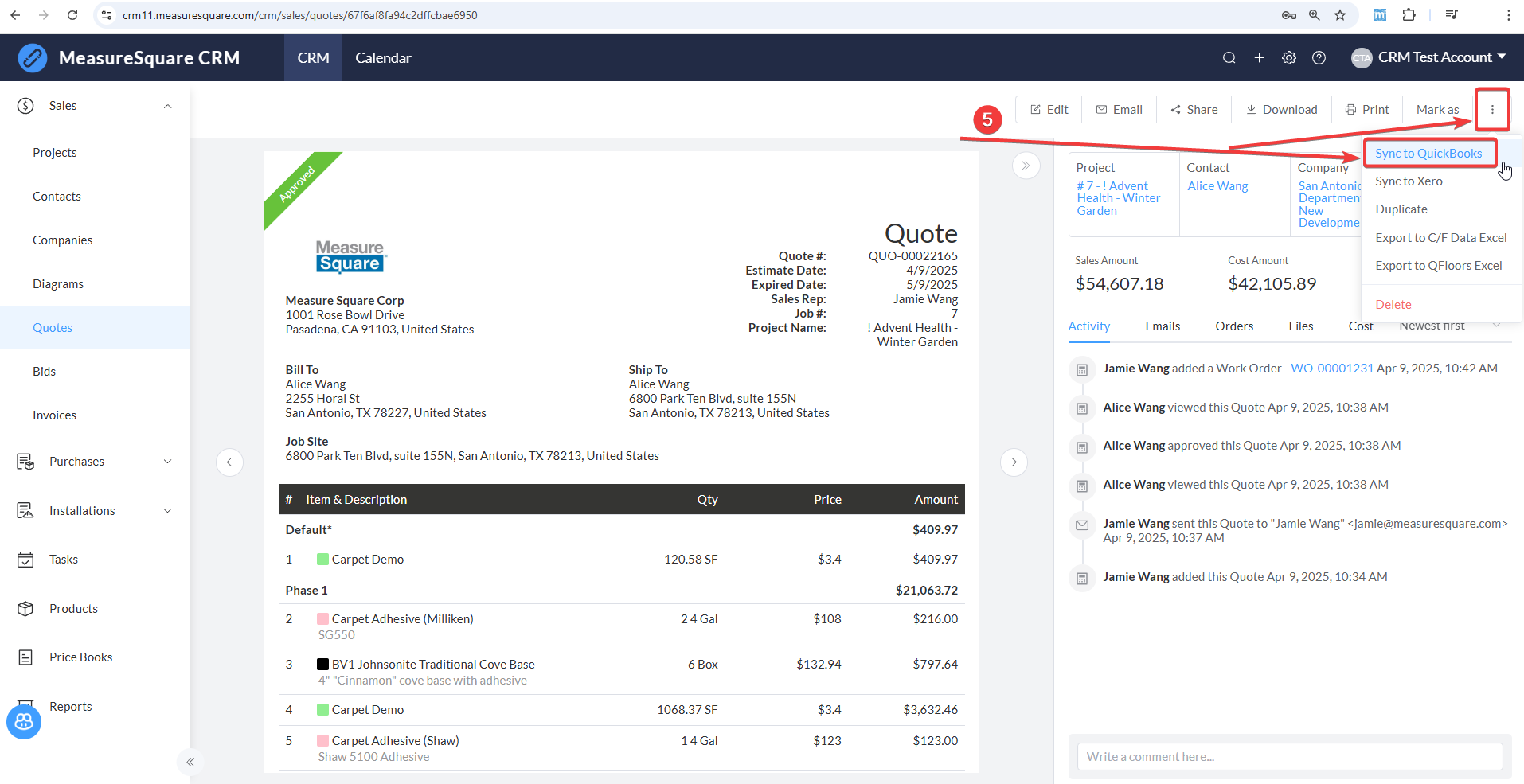Click the browser address bar URL
The image size is (1524, 784).
pyautogui.click(x=299, y=15)
